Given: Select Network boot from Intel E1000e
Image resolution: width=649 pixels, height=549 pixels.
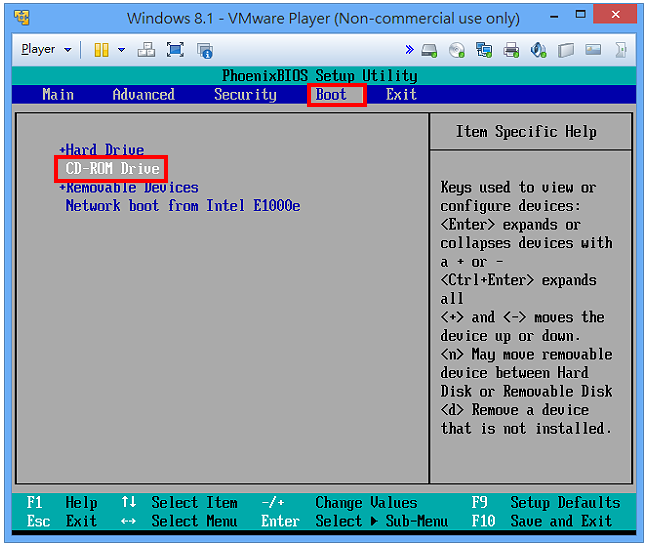Looking at the screenshot, I should [183, 206].
